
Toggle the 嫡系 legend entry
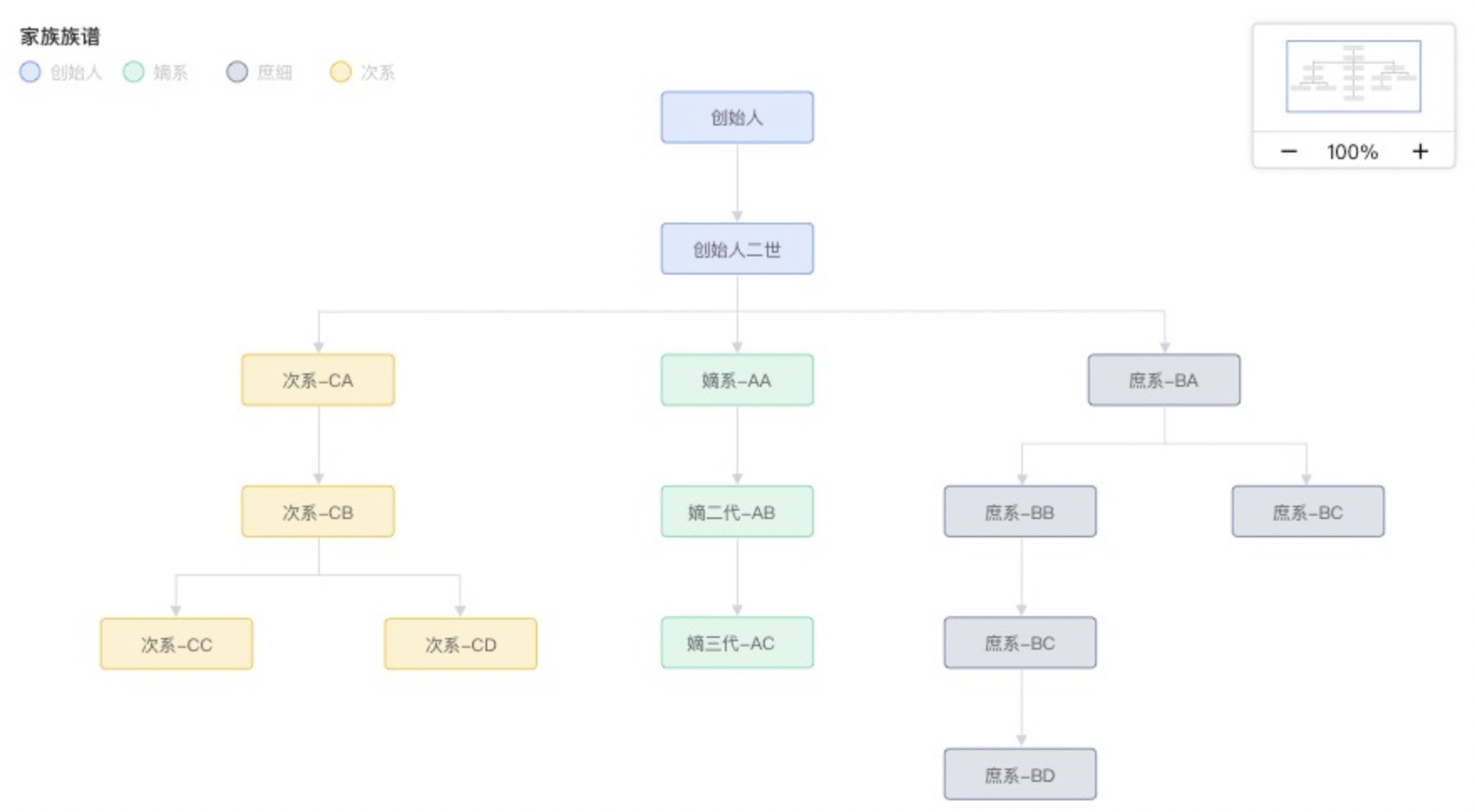coord(156,72)
